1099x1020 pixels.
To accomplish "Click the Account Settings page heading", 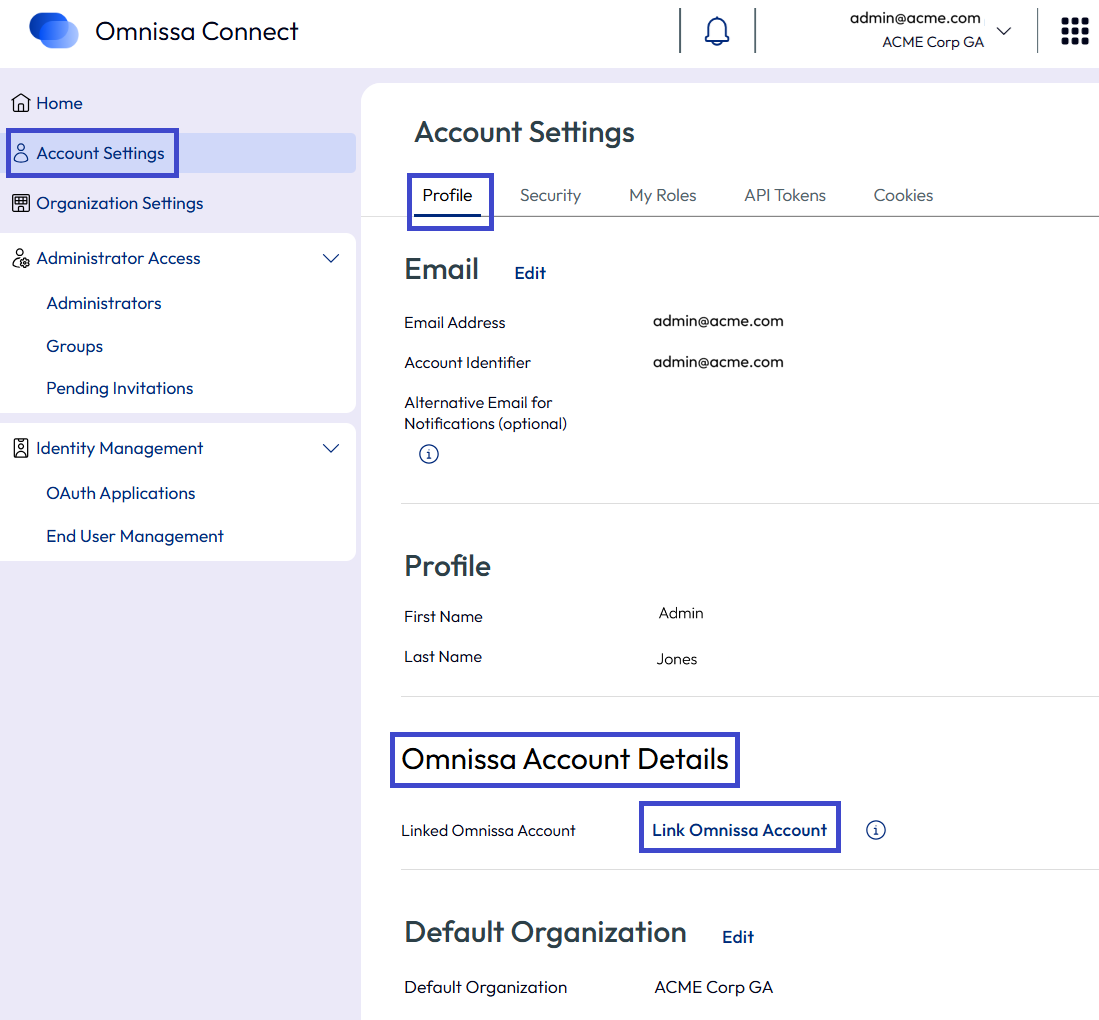I will pyautogui.click(x=524, y=132).
